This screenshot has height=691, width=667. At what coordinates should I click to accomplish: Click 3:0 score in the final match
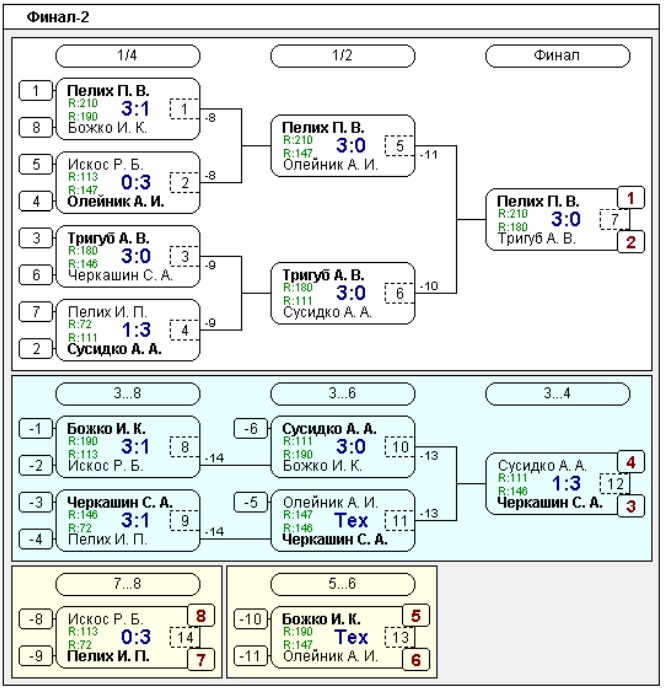coord(566,219)
